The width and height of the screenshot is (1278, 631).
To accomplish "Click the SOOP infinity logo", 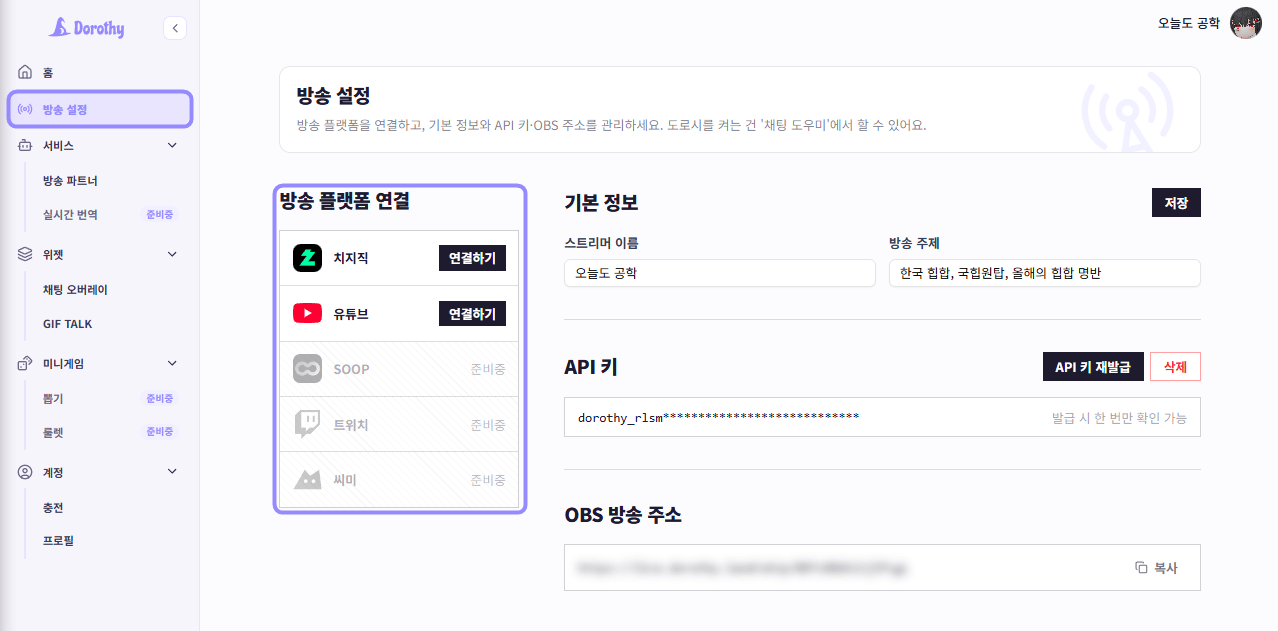I will pos(307,369).
